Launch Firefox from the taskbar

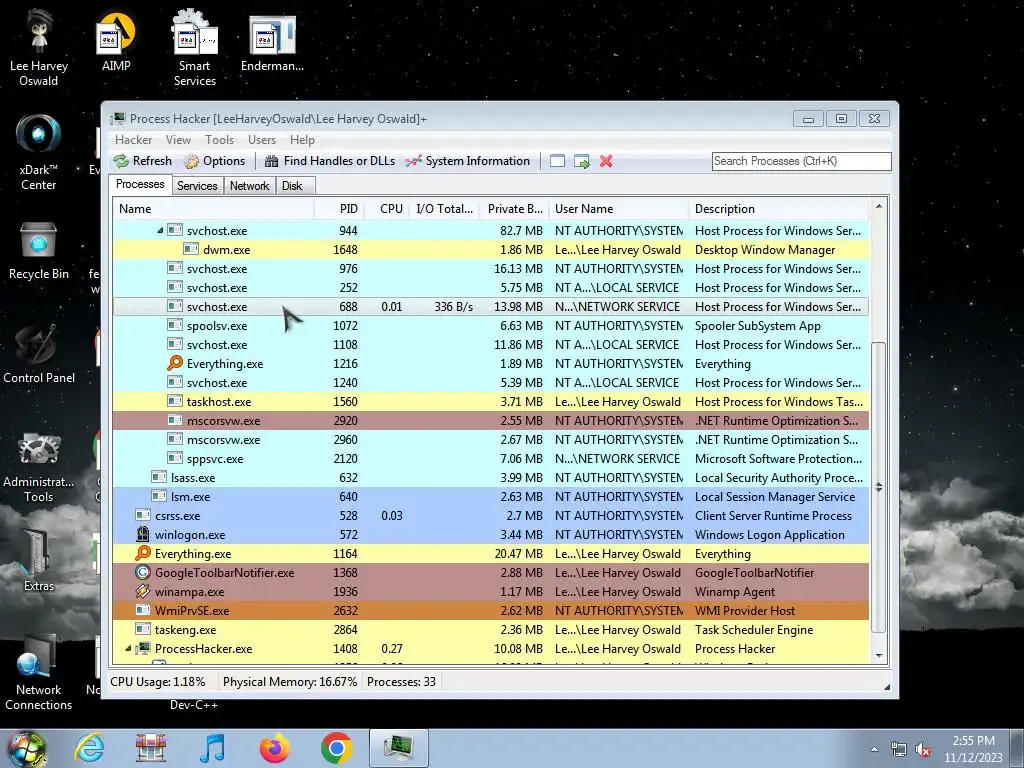click(x=274, y=748)
